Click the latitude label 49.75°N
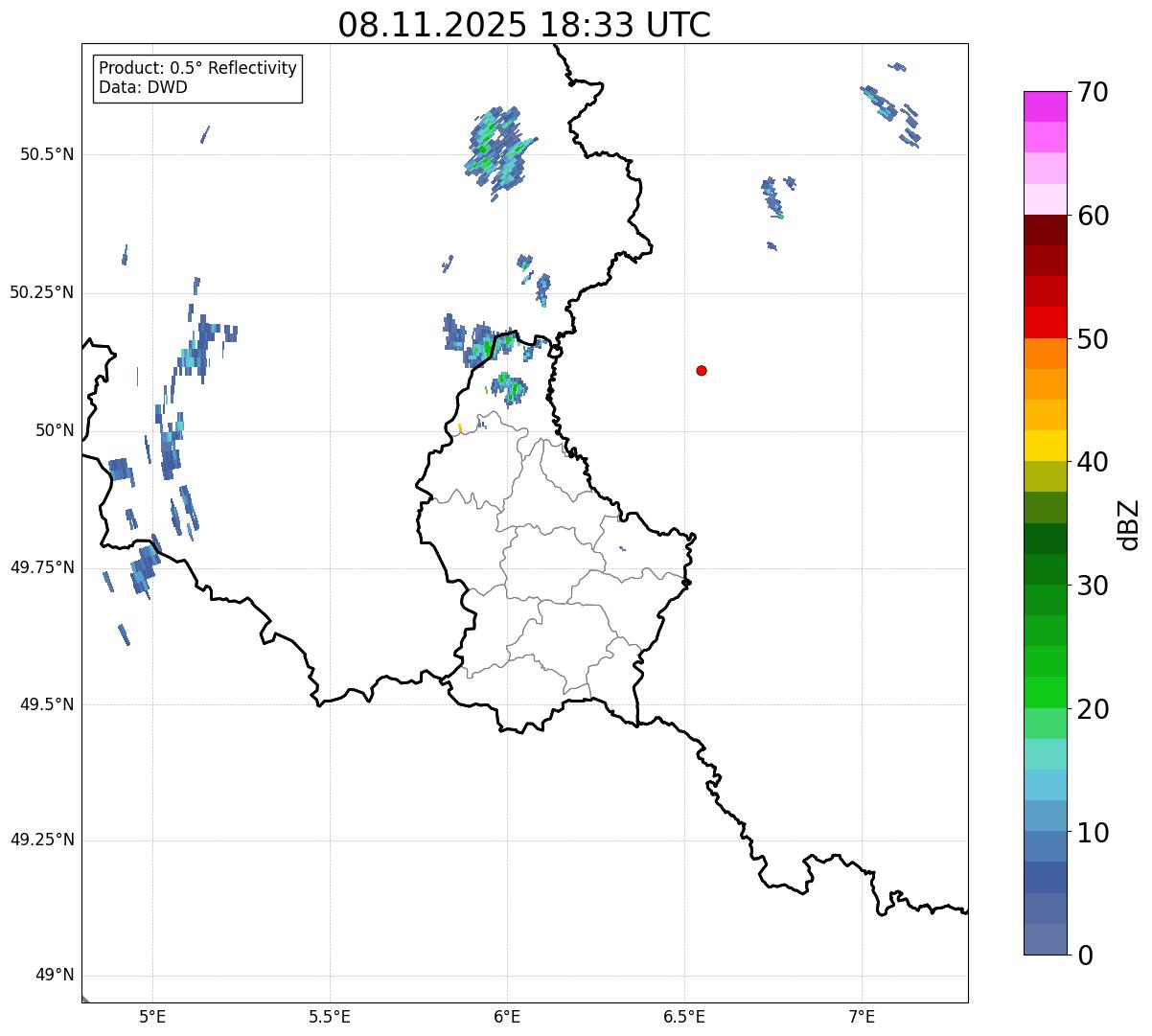Image resolution: width=1152 pixels, height=1036 pixels. pos(41,567)
